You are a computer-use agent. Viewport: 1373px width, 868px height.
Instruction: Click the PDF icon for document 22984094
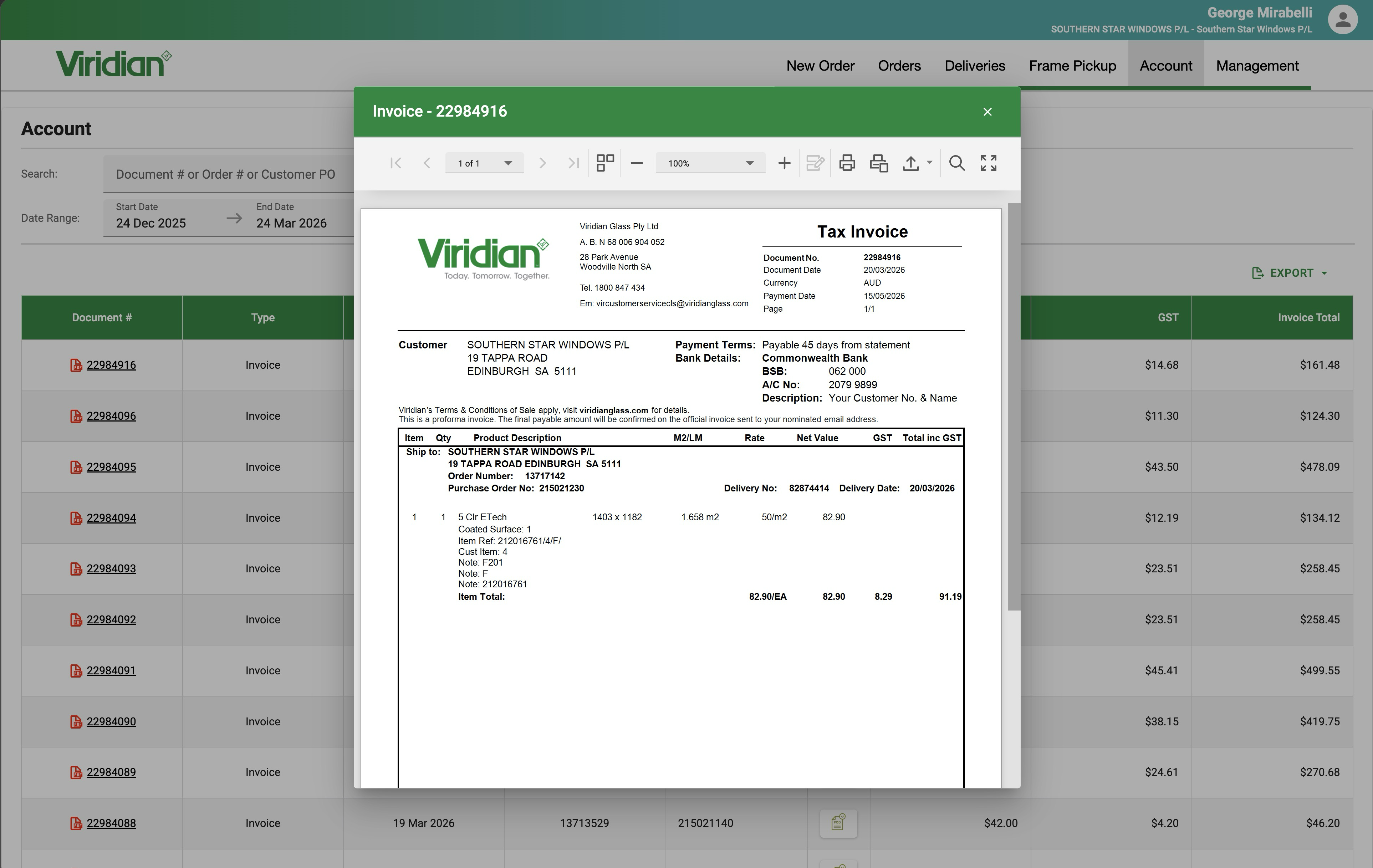tap(76, 518)
